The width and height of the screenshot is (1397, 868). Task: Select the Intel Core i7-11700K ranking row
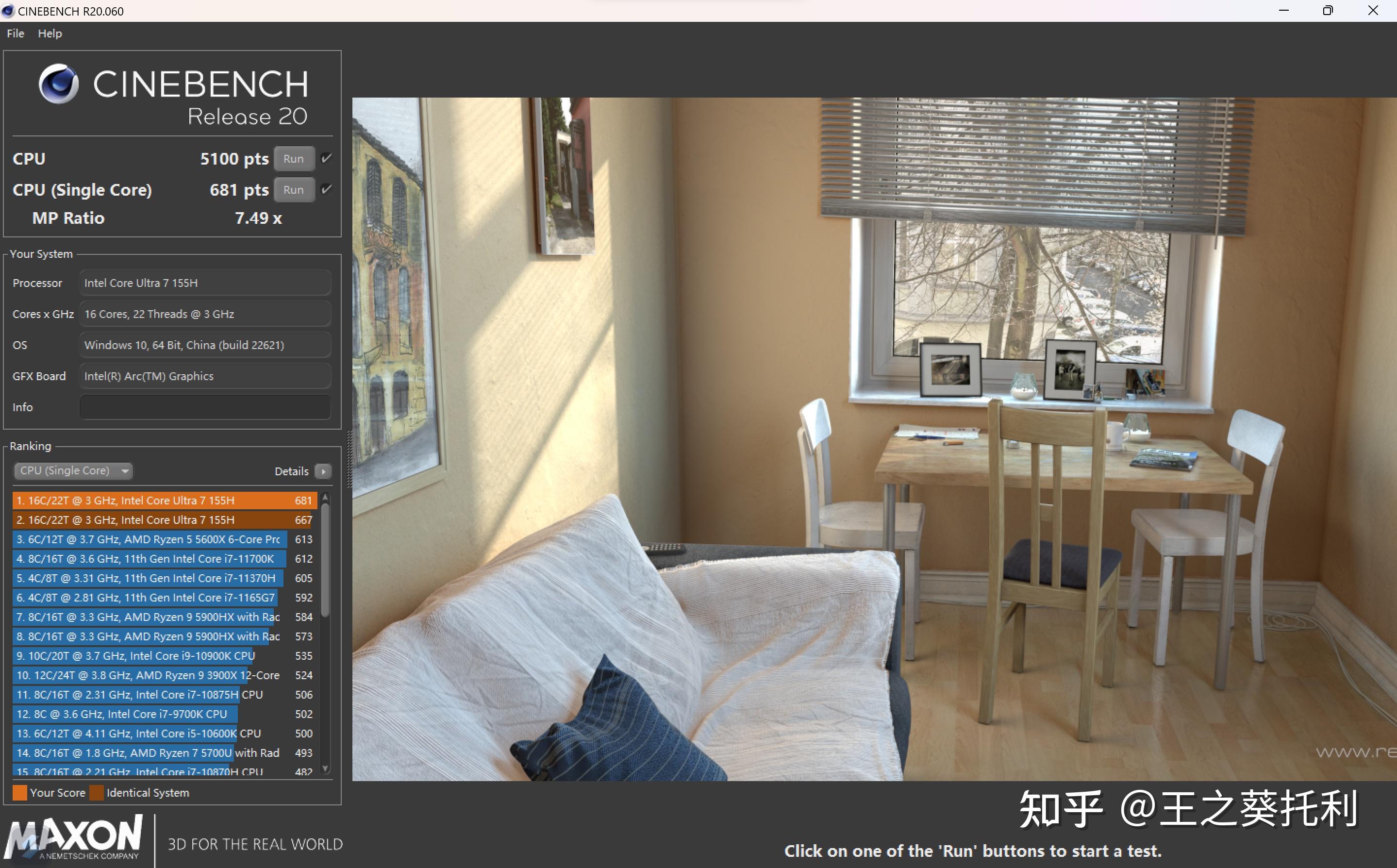(x=165, y=559)
